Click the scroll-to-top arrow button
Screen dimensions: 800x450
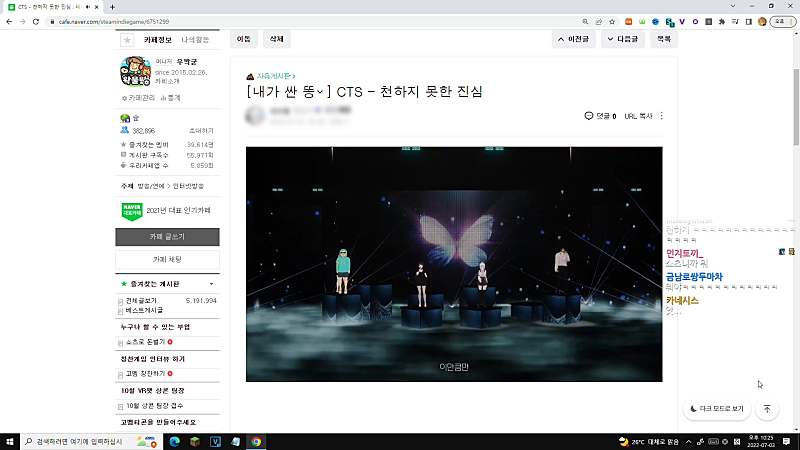tap(767, 409)
